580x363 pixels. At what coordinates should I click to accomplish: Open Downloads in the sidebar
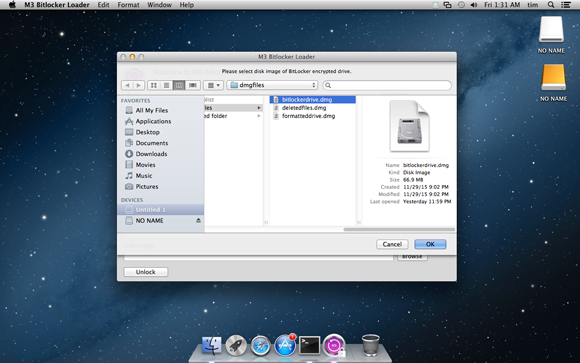(151, 154)
